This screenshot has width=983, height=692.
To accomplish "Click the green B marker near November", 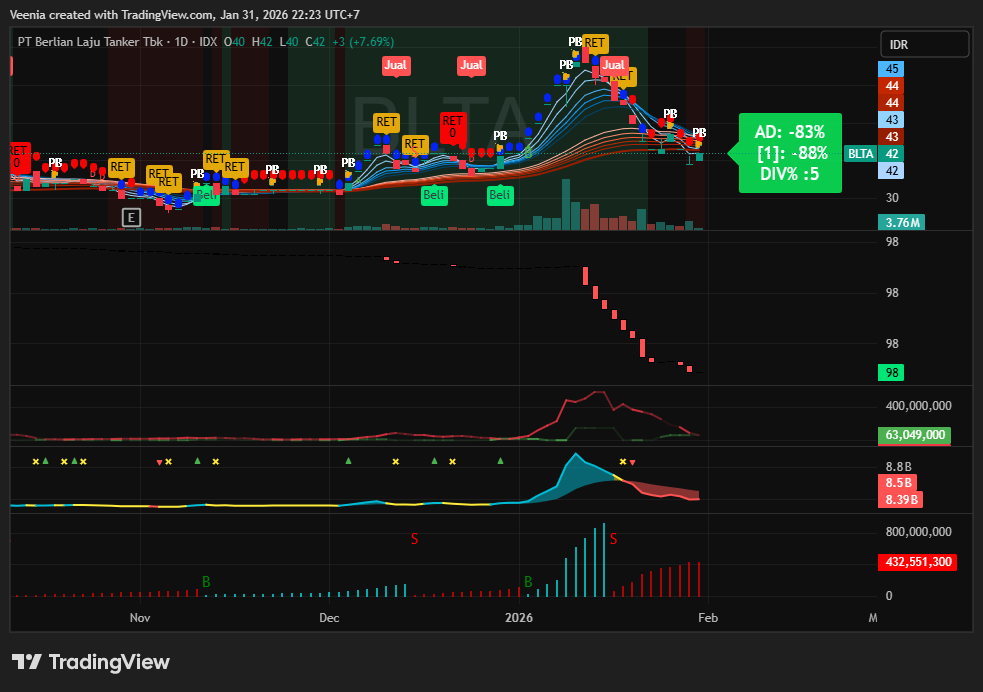I will coord(206,581).
